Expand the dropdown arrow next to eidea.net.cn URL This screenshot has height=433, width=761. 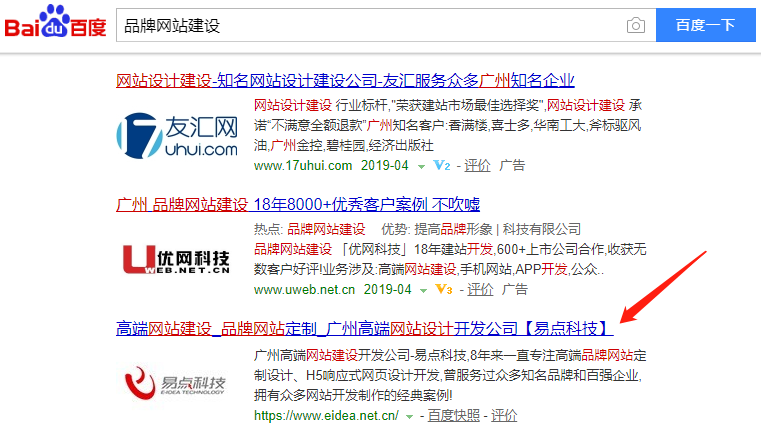pos(410,416)
